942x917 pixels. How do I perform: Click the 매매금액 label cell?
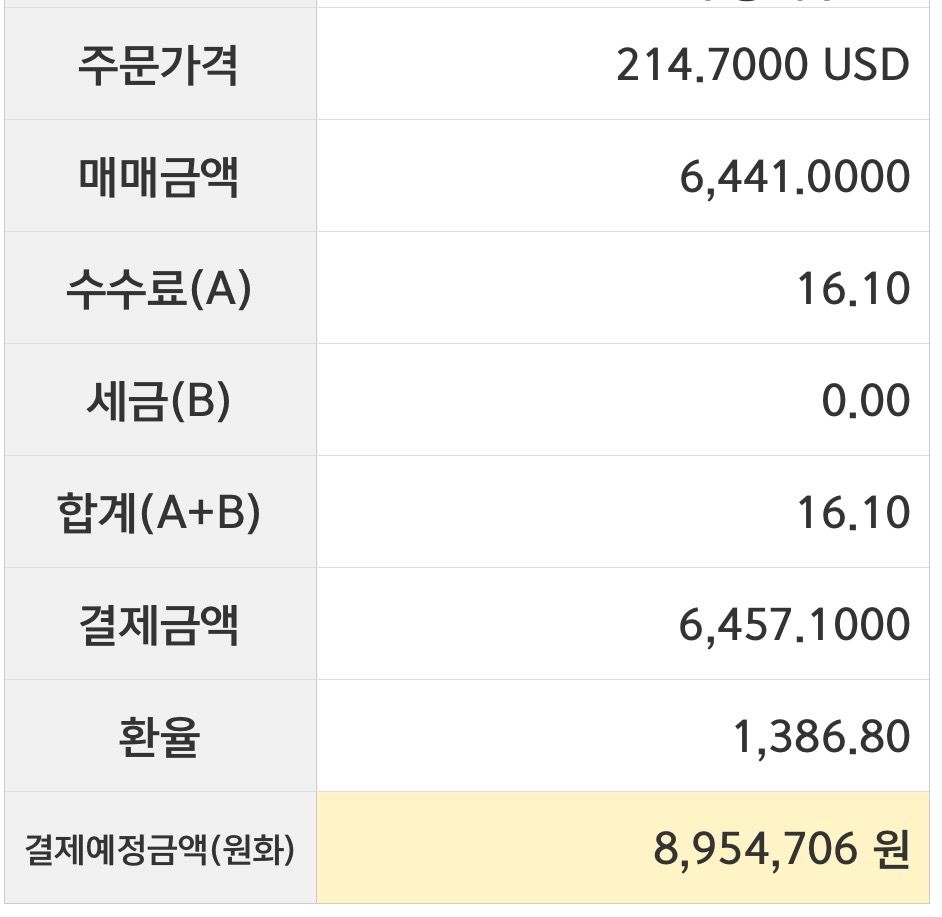point(158,177)
